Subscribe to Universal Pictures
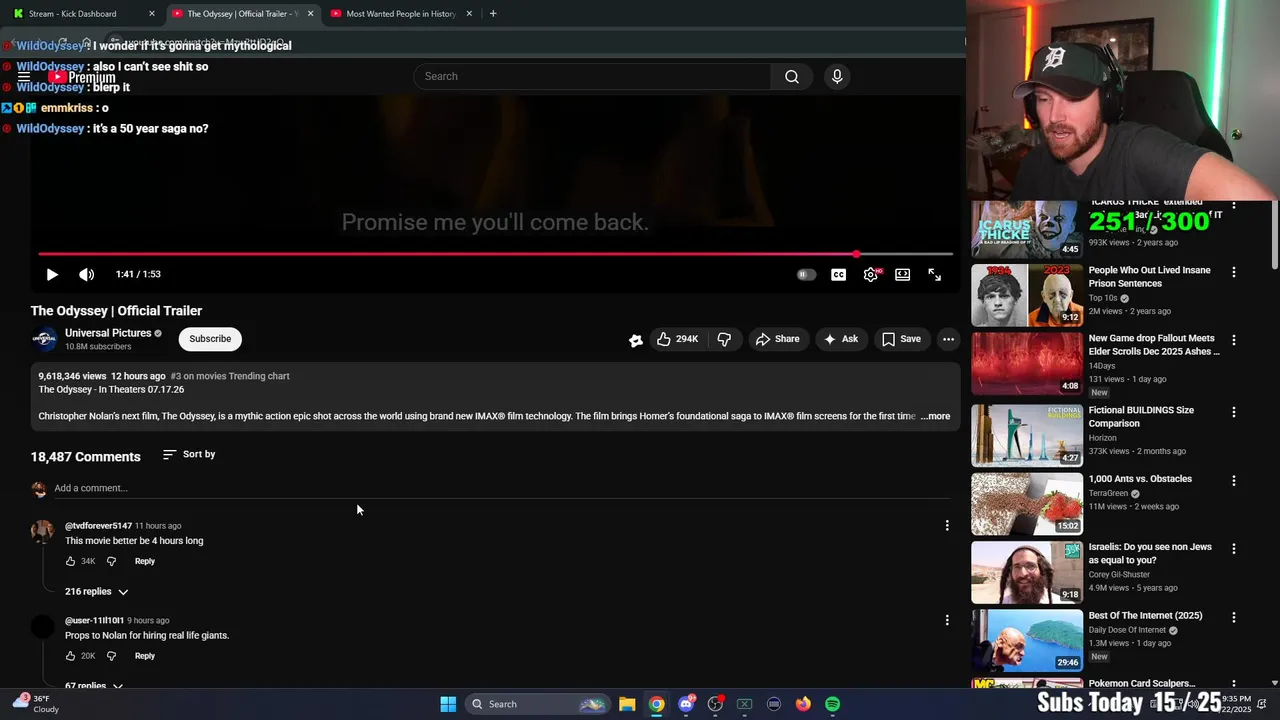This screenshot has width=1280, height=720. pos(210,339)
